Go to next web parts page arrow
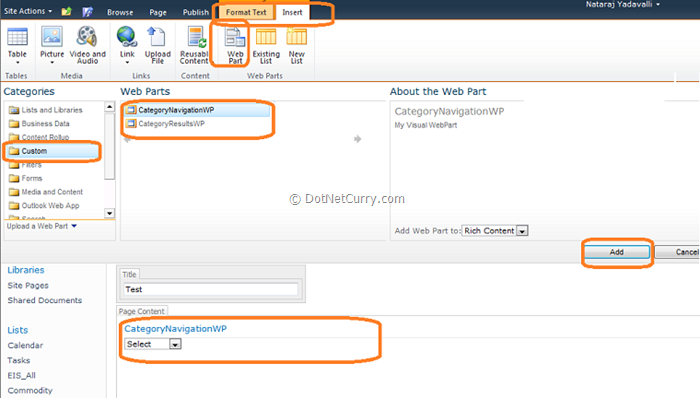Image resolution: width=700 pixels, height=398 pixels. tap(357, 139)
